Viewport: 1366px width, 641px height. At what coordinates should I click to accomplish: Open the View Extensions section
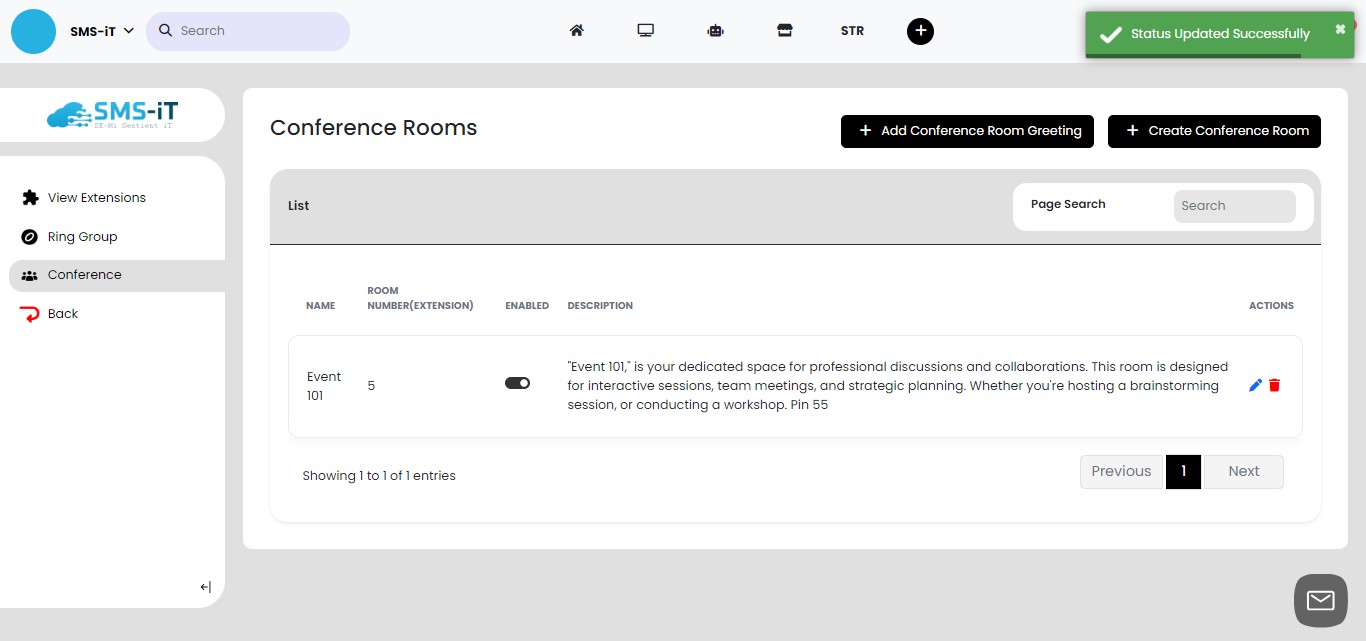click(x=96, y=197)
